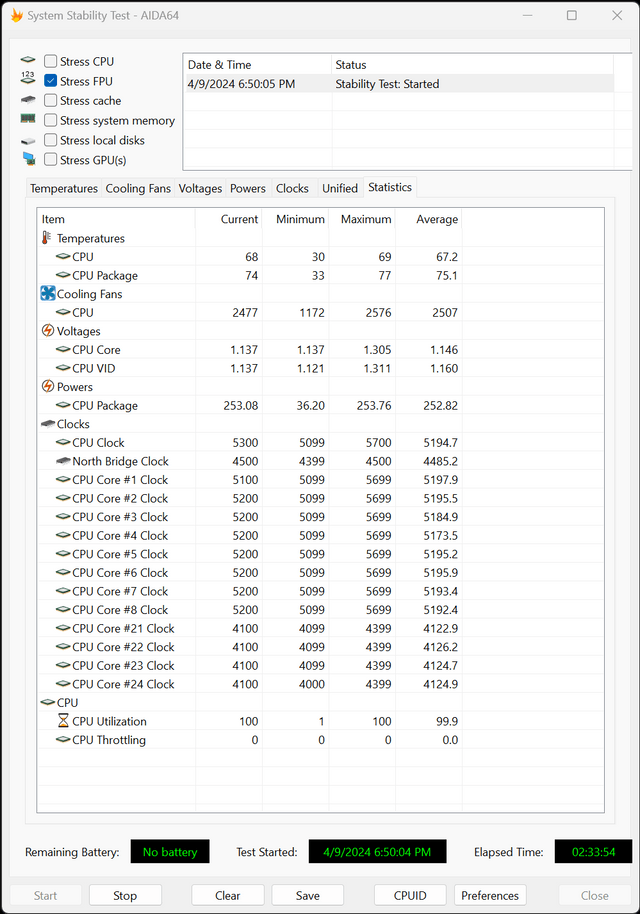Tick the Stress system memory checkbox
This screenshot has width=640, height=914.
(51, 120)
